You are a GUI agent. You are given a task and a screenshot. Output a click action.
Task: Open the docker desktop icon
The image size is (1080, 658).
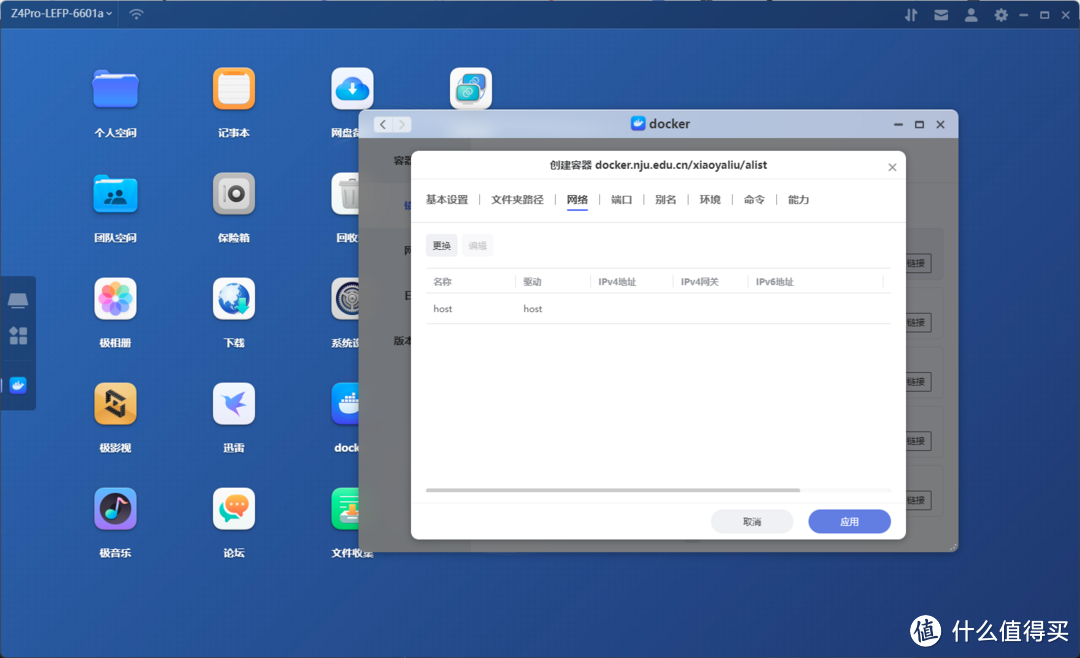click(x=345, y=404)
